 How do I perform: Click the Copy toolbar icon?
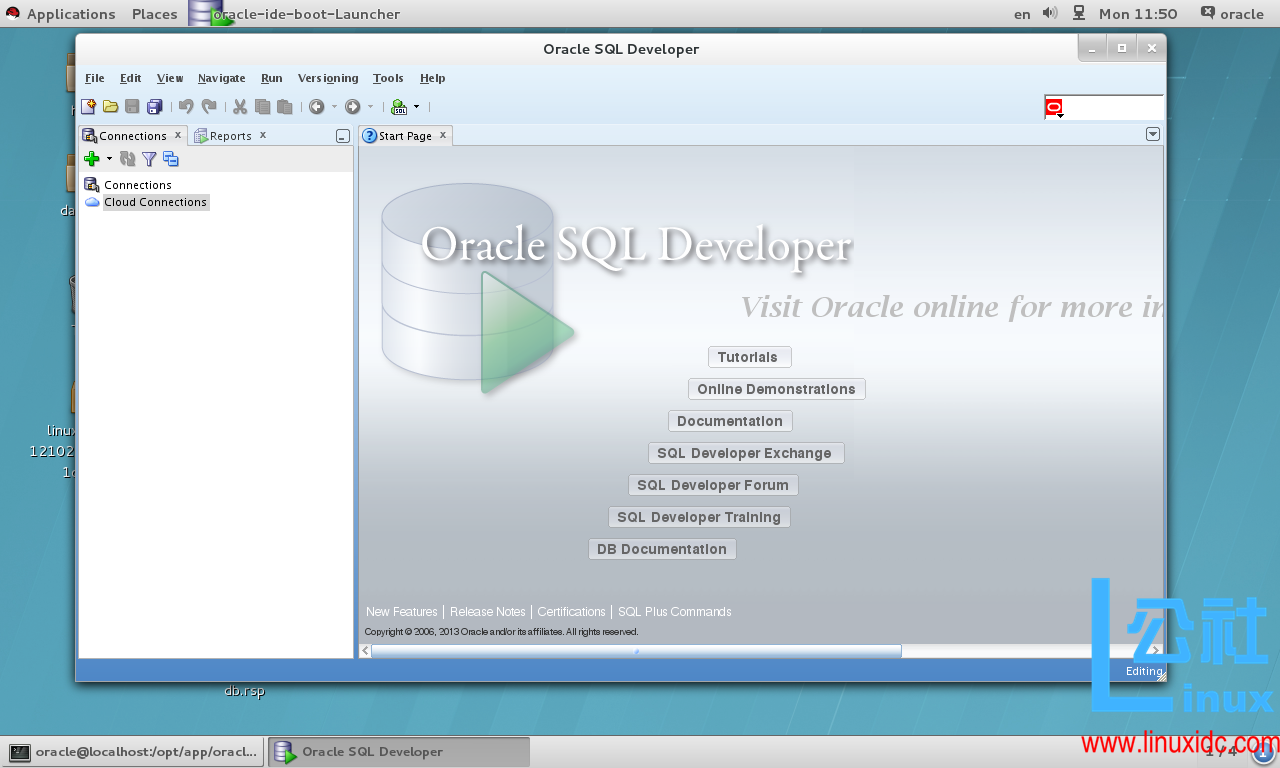coord(263,107)
